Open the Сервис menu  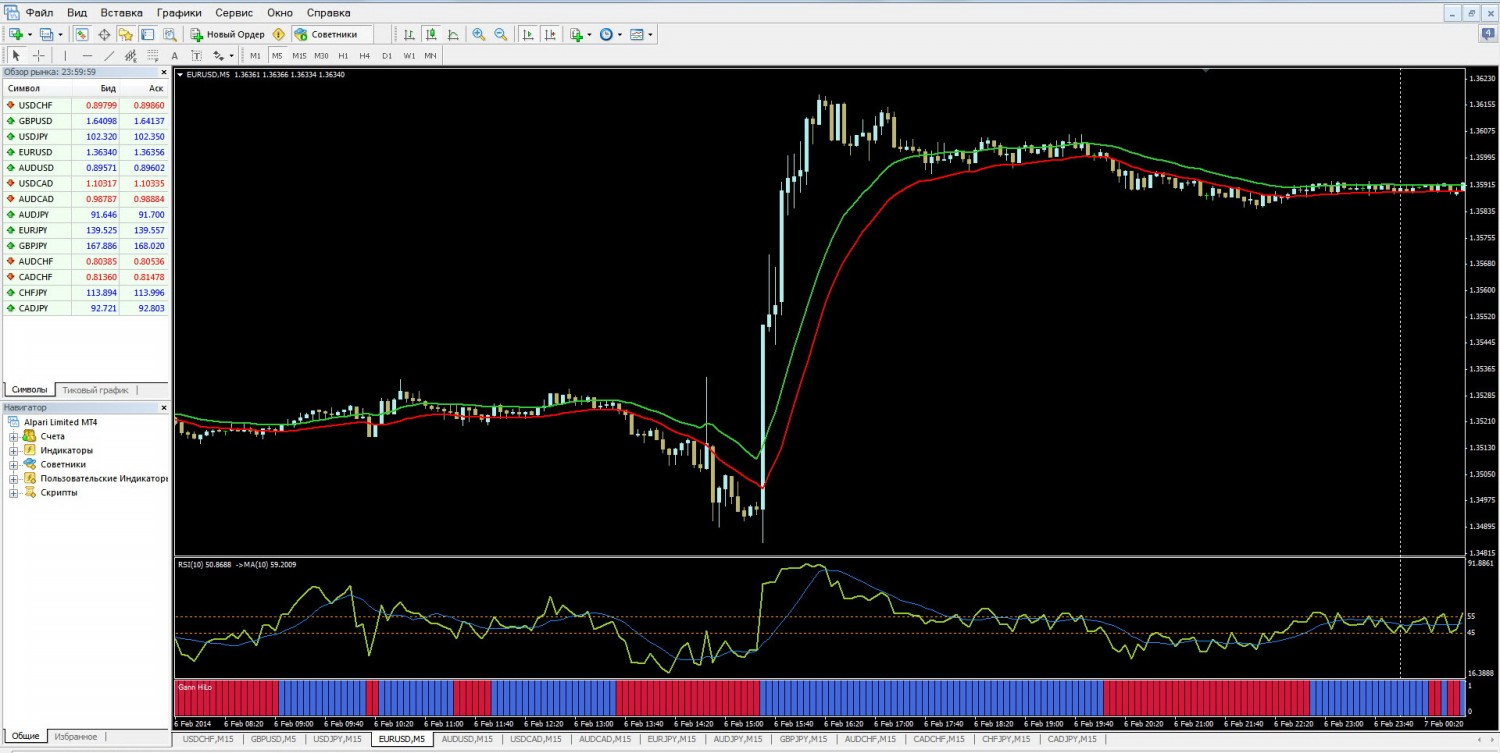(234, 13)
